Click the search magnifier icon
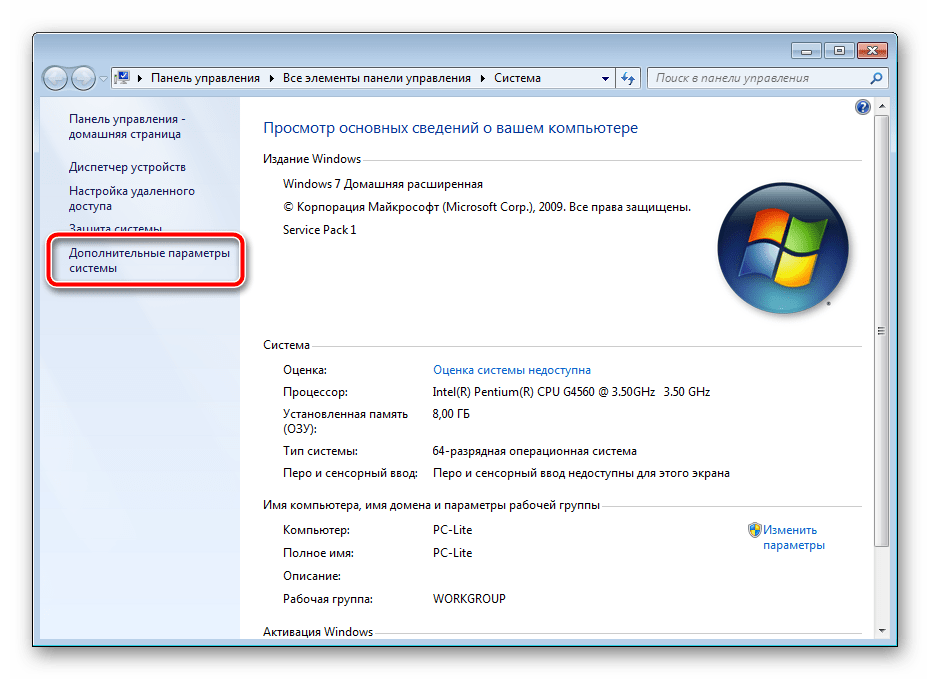 [x=876, y=78]
